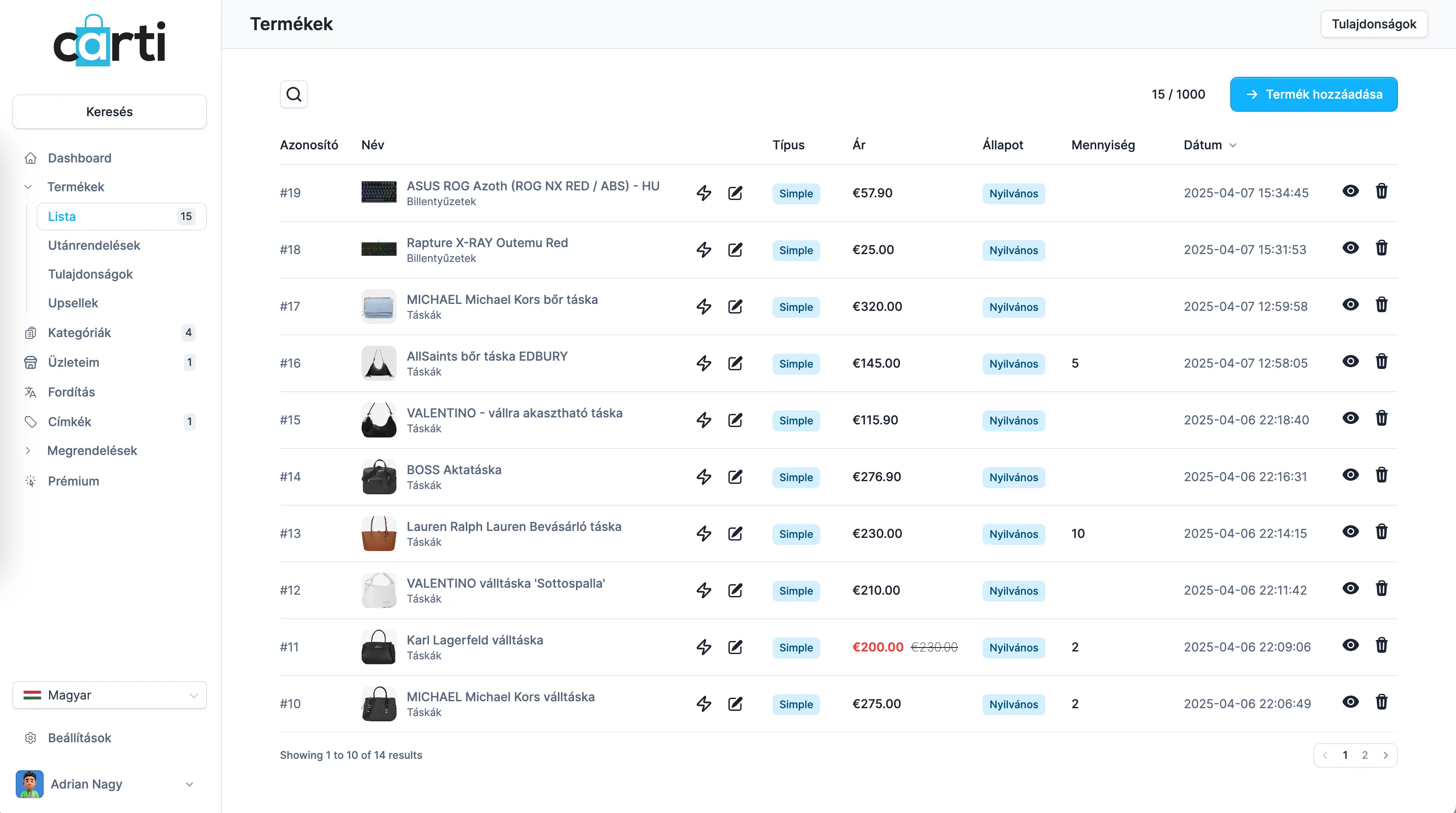
Task: Toggle visibility eye for Rapture X-RAY Outemu Red
Action: click(1350, 248)
